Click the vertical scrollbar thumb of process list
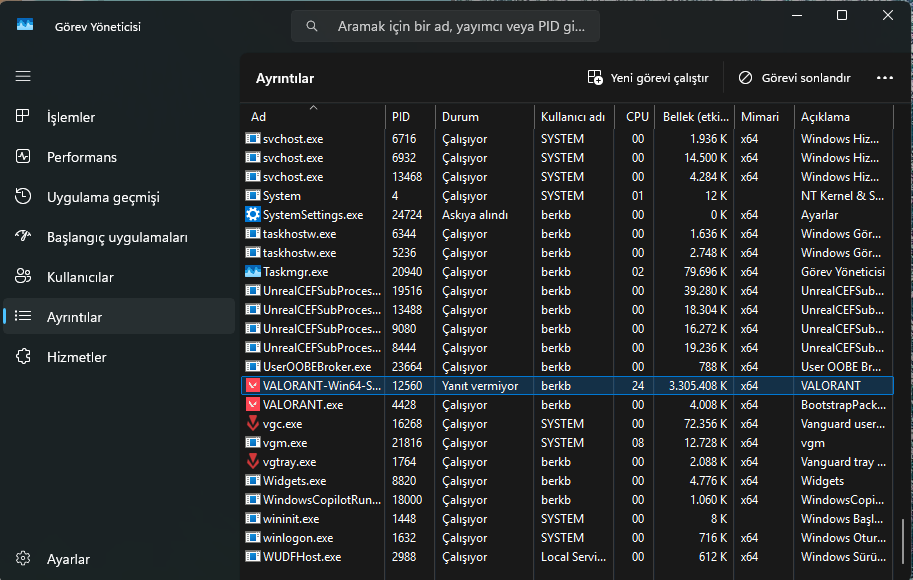Screen dimensions: 913x580 click(903, 544)
